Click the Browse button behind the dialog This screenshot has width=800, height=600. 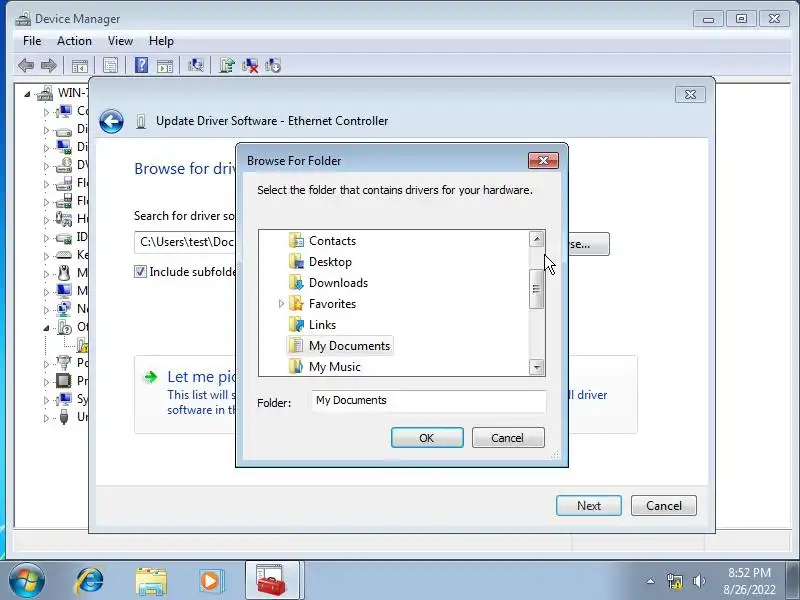click(x=588, y=244)
